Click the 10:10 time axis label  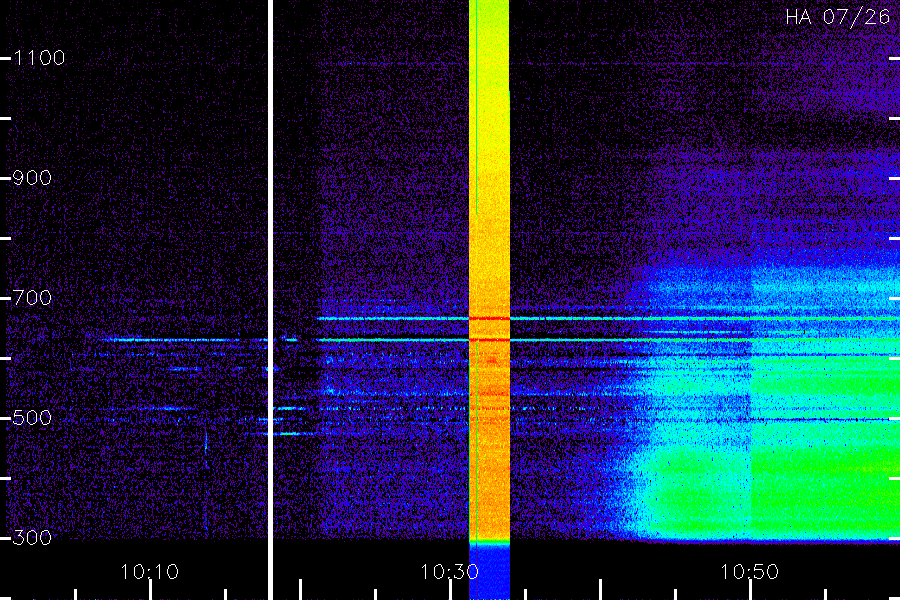[x=150, y=572]
